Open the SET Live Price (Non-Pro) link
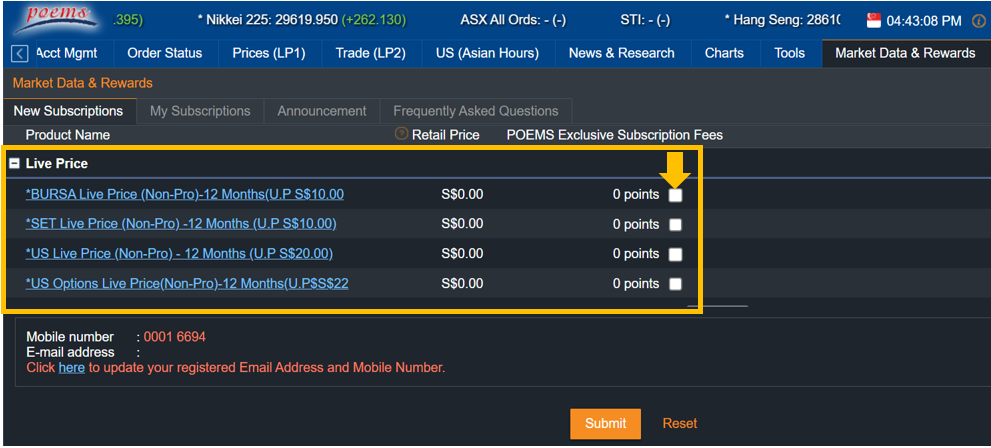The image size is (991, 448). pyautogui.click(x=181, y=224)
